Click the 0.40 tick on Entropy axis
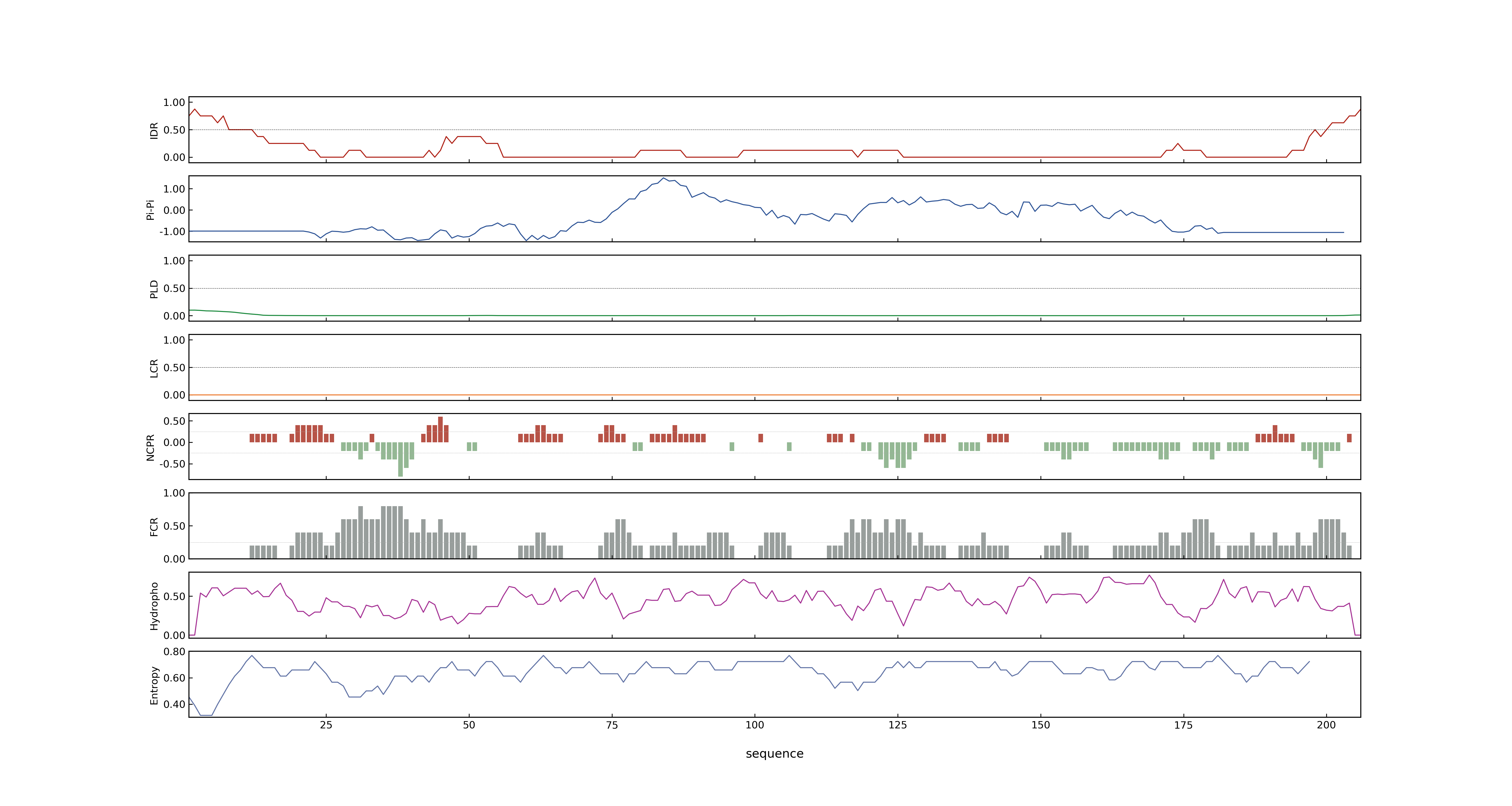1512x806 pixels. (x=174, y=704)
